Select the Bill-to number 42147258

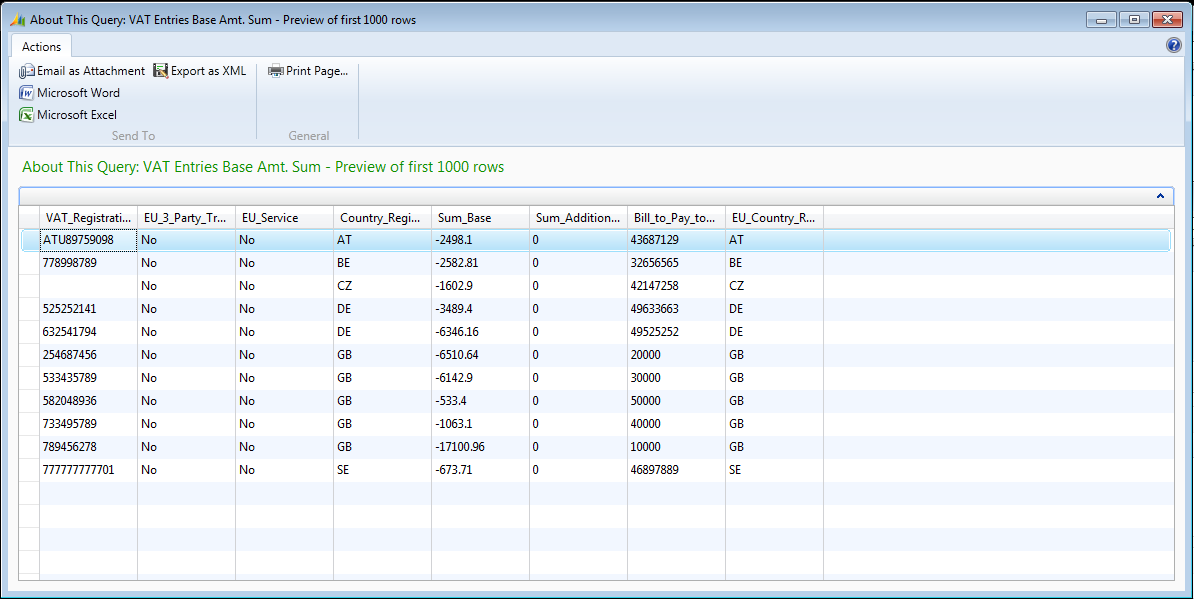677,286
